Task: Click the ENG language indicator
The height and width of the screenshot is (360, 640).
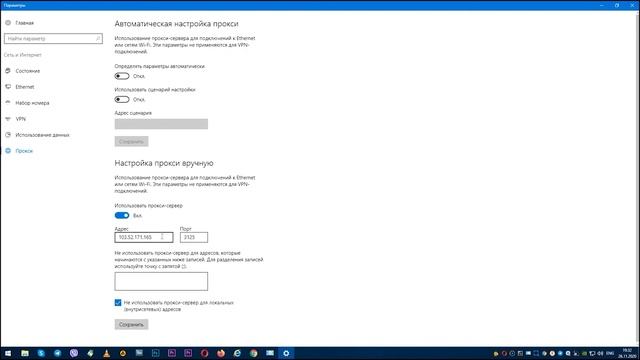Action: coord(610,353)
